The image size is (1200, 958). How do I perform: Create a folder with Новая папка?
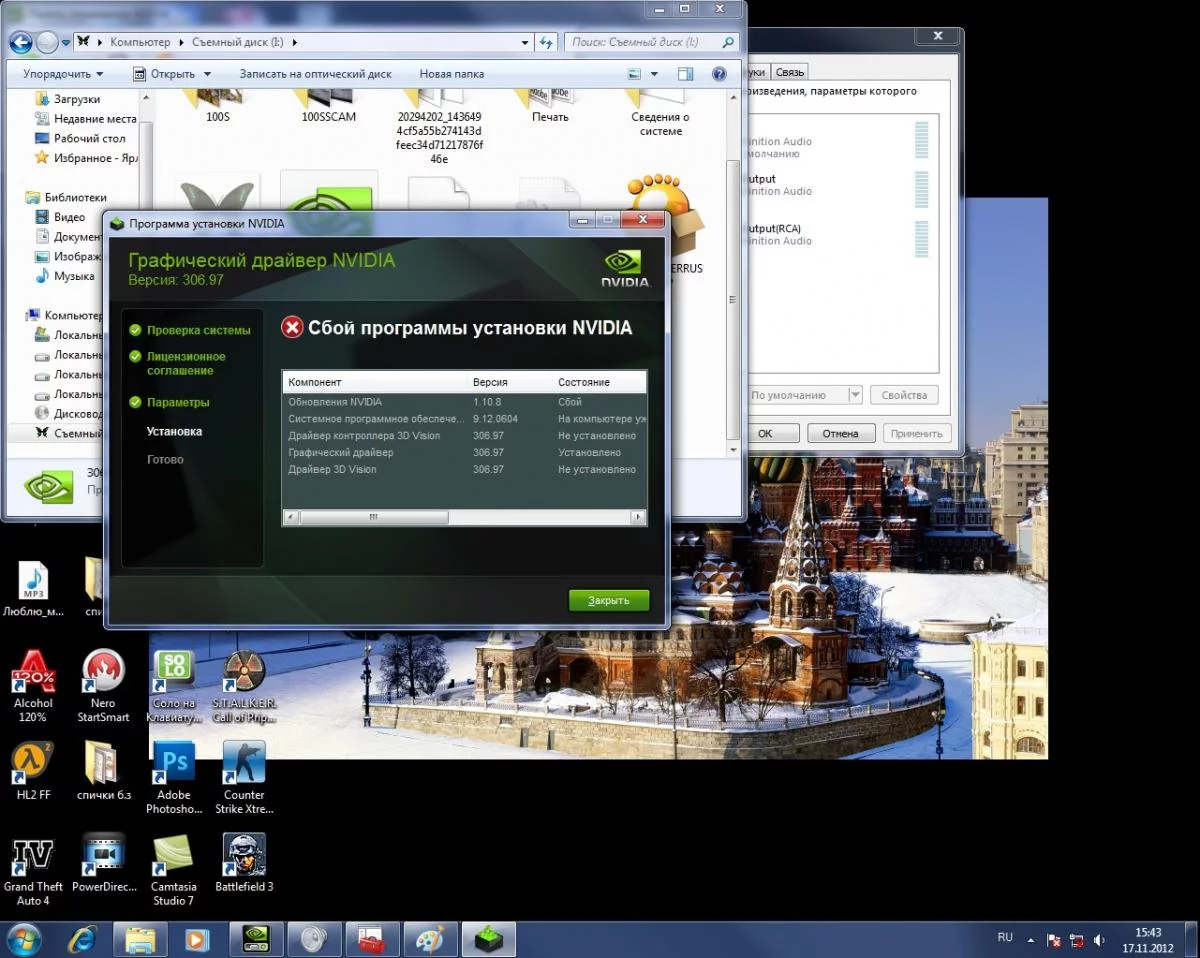pyautogui.click(x=452, y=74)
